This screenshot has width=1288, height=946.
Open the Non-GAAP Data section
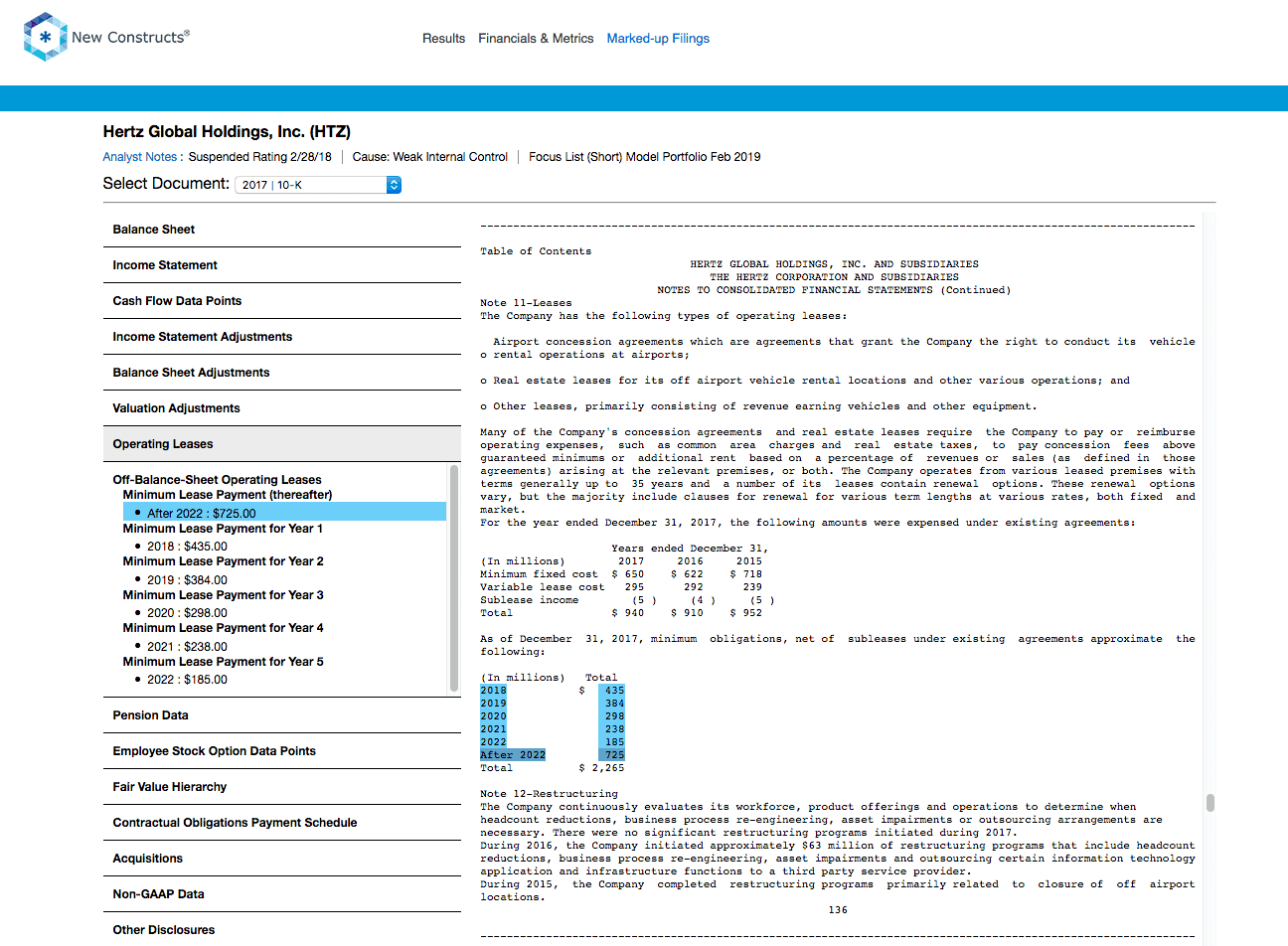[x=282, y=894]
